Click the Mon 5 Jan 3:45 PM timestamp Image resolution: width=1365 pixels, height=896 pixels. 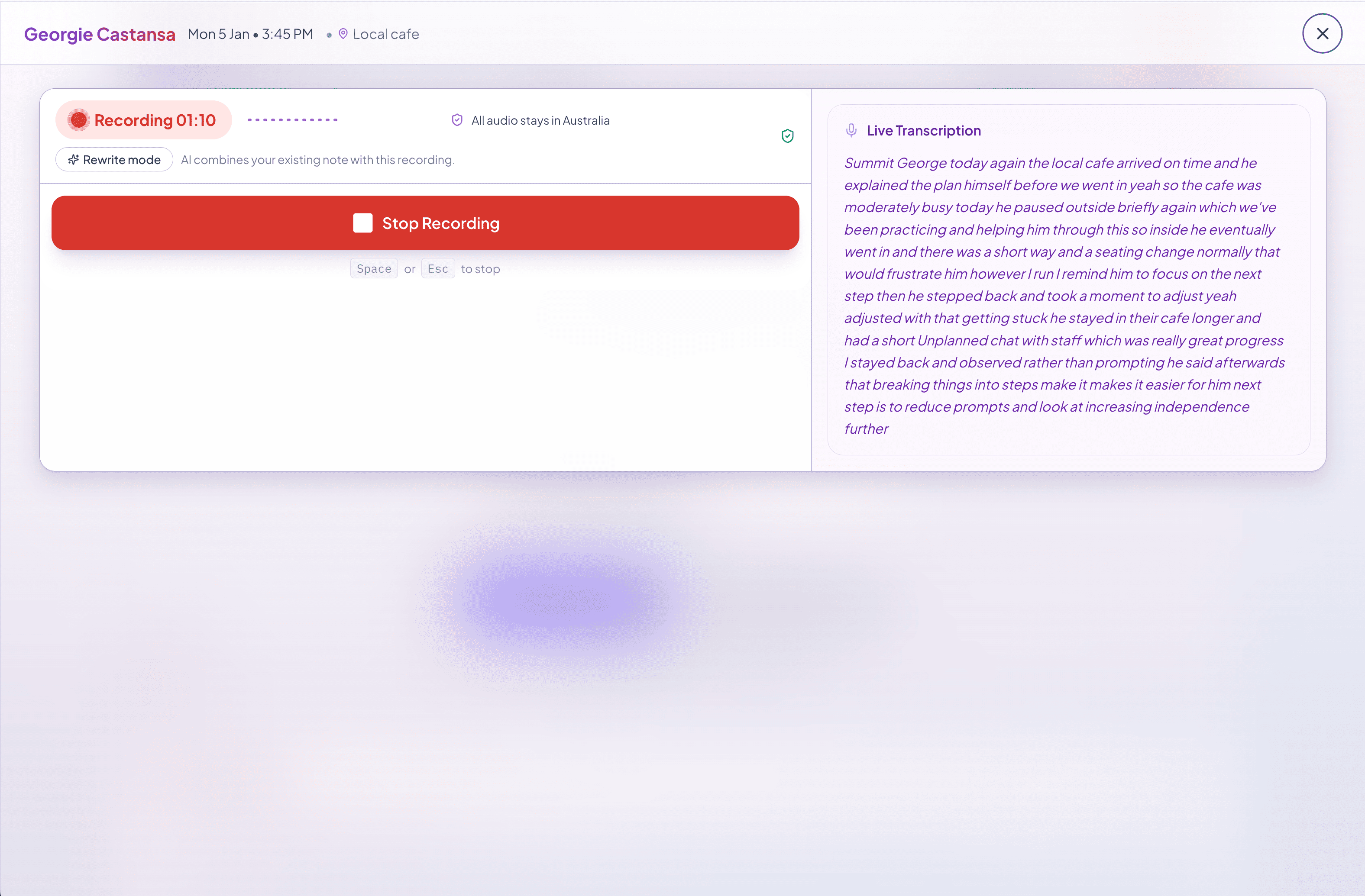[x=250, y=34]
